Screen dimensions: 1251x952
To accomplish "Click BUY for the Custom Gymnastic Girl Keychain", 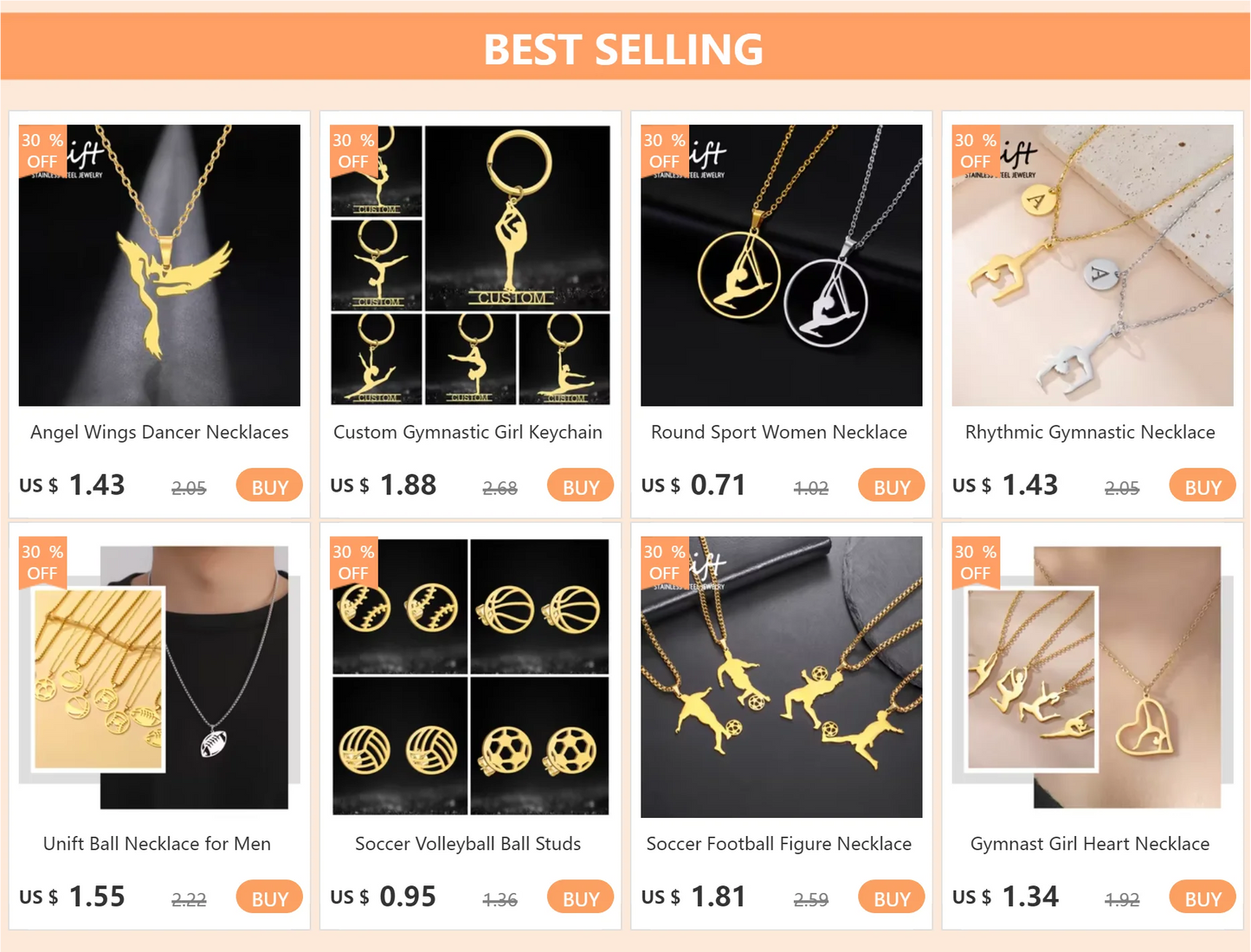I will 580,486.
